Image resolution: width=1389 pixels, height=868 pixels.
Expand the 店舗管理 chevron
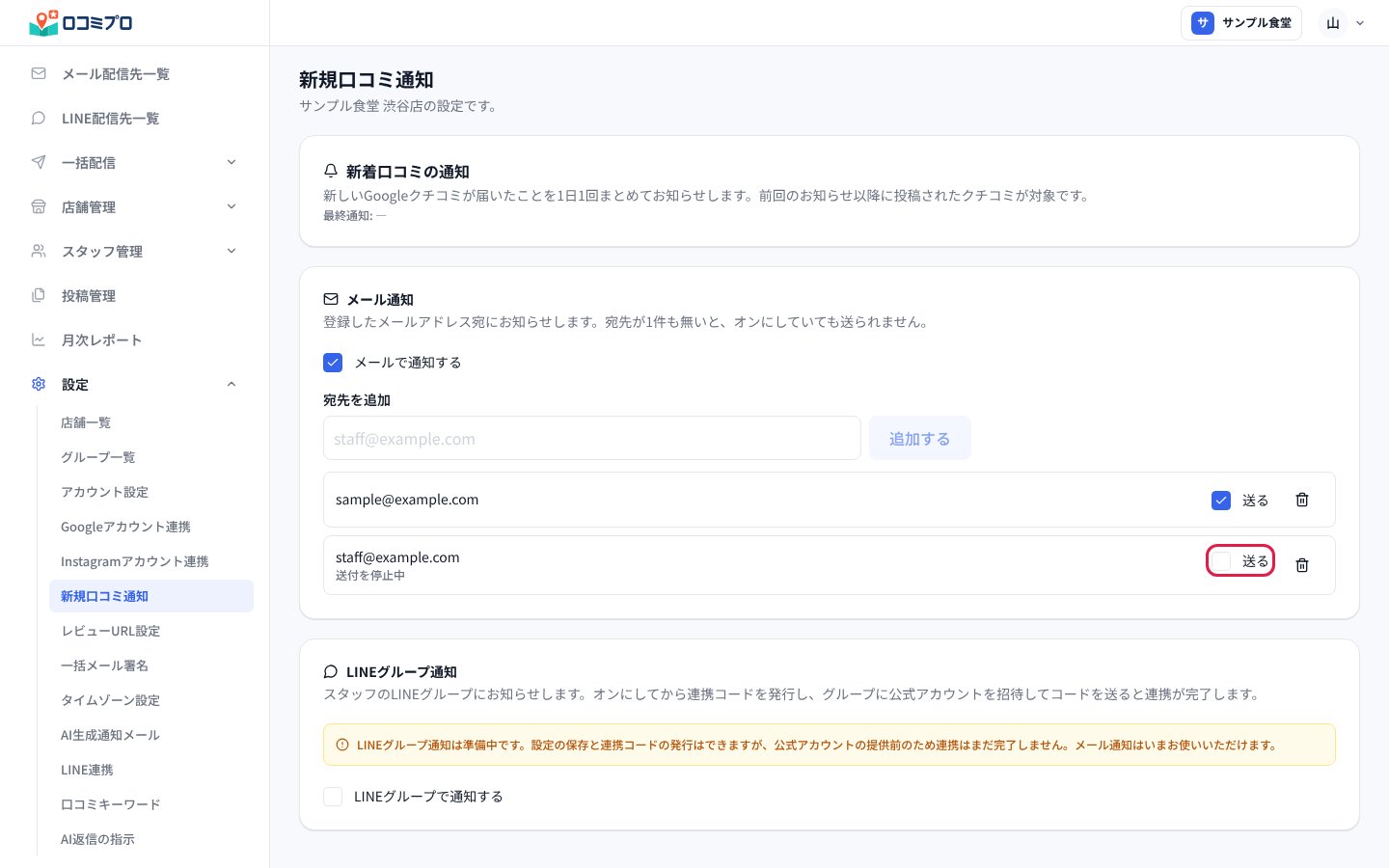231,206
